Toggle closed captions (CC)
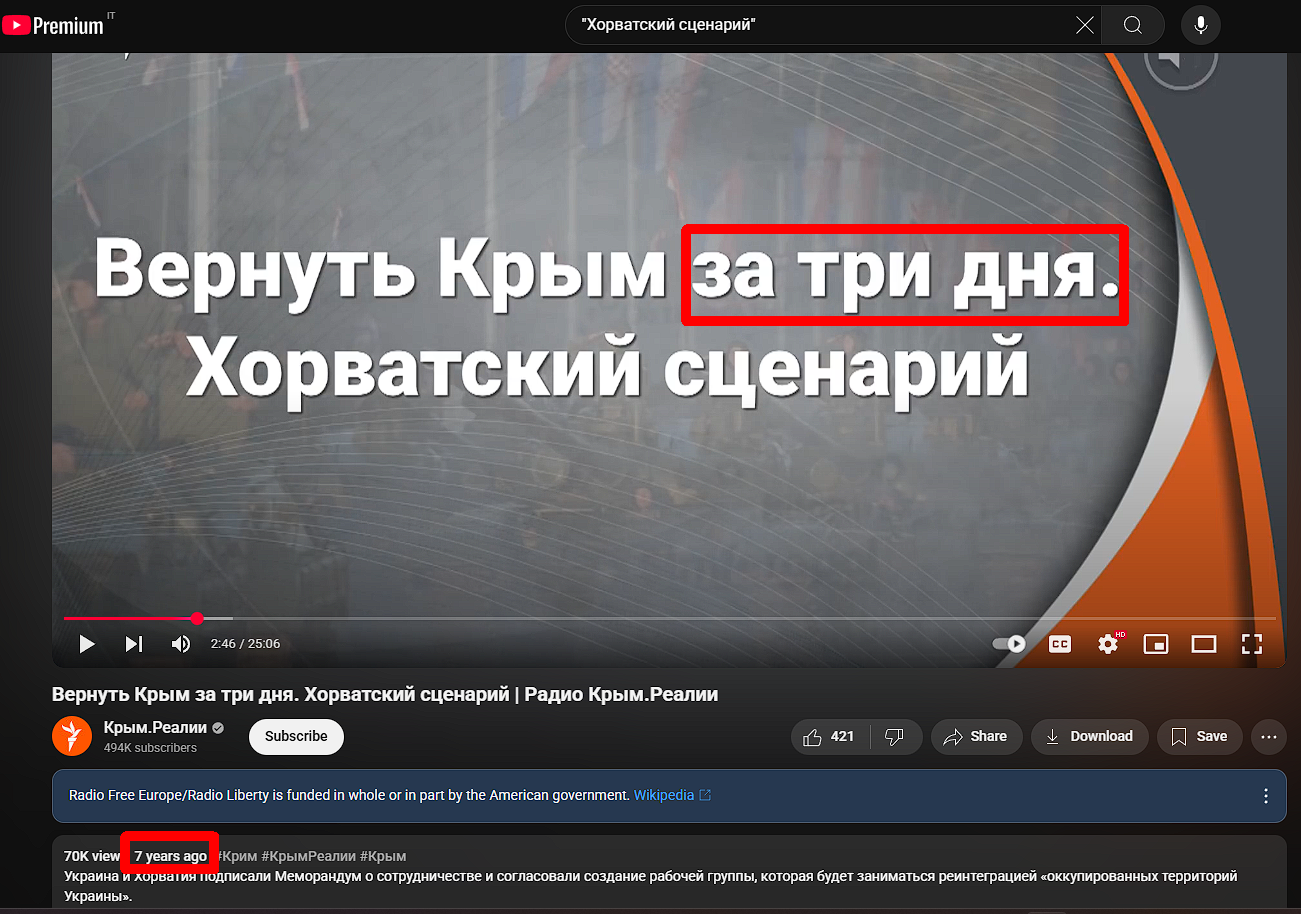 pyautogui.click(x=1060, y=644)
